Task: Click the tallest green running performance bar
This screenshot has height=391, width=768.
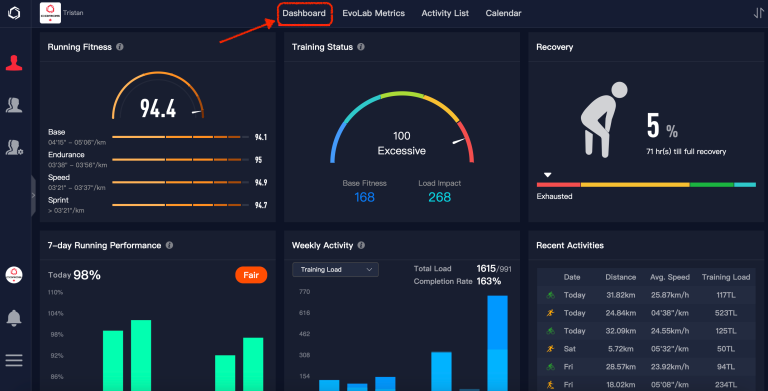Action: tap(141, 355)
